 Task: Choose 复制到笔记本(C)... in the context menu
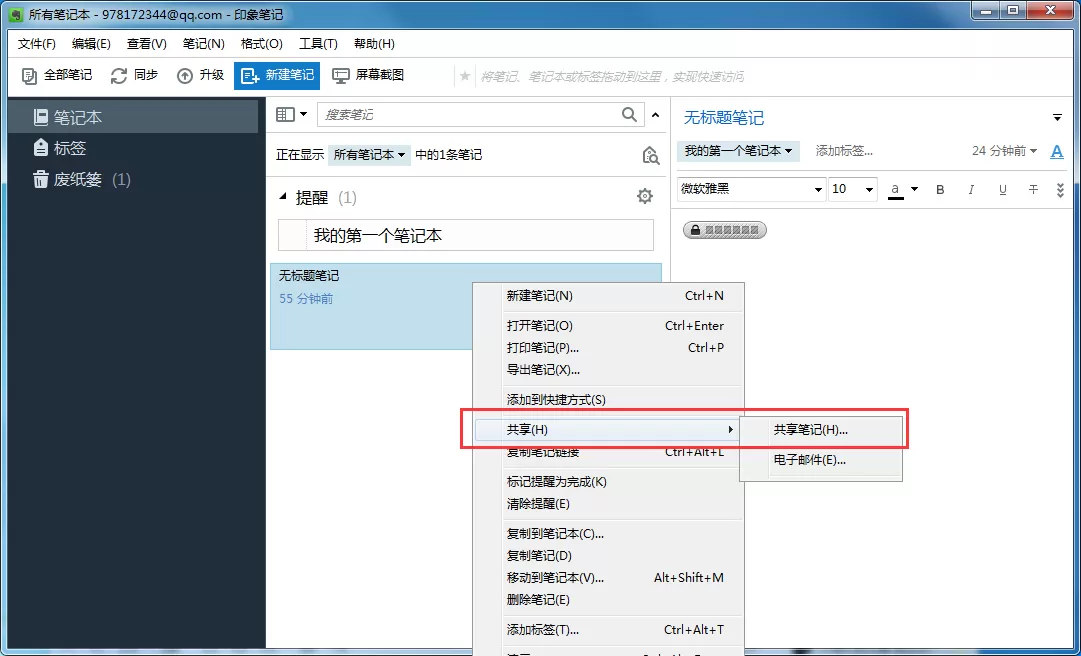coord(608,534)
